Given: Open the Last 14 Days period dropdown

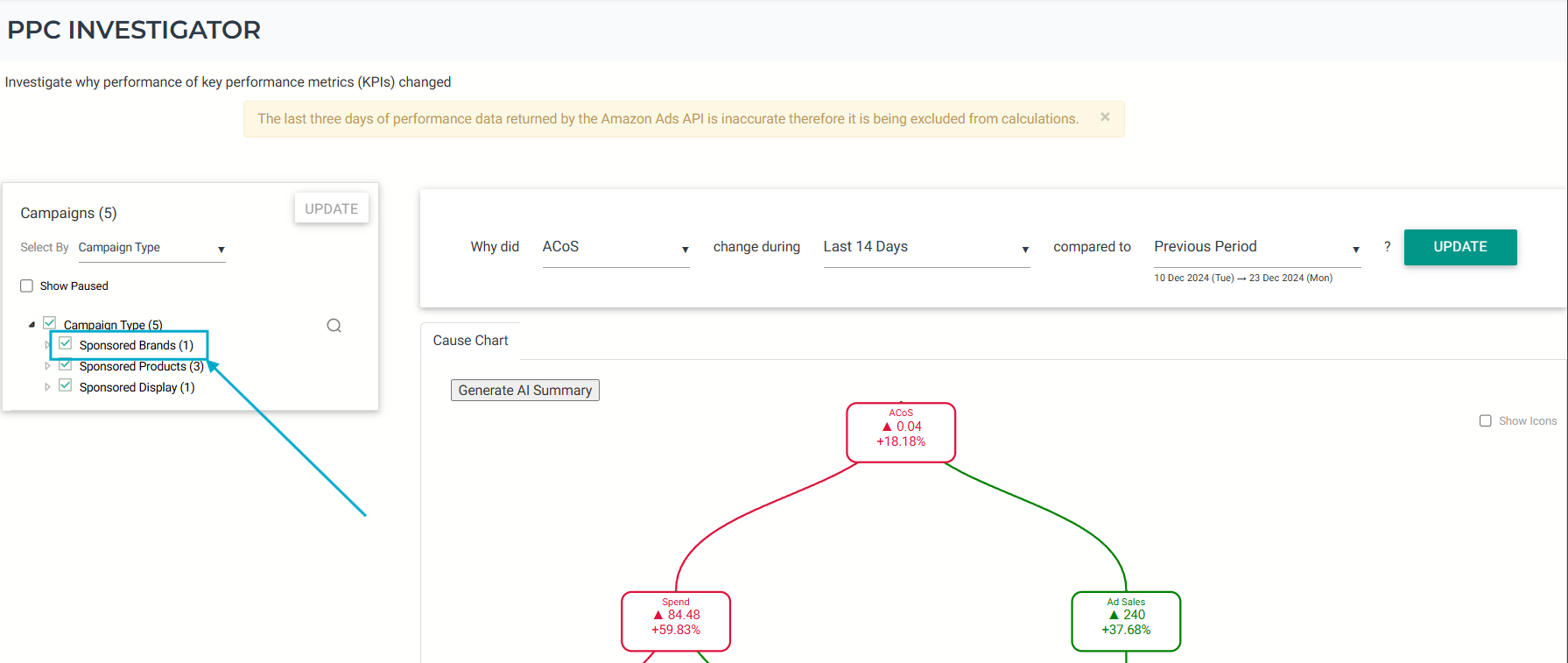Looking at the screenshot, I should point(926,248).
